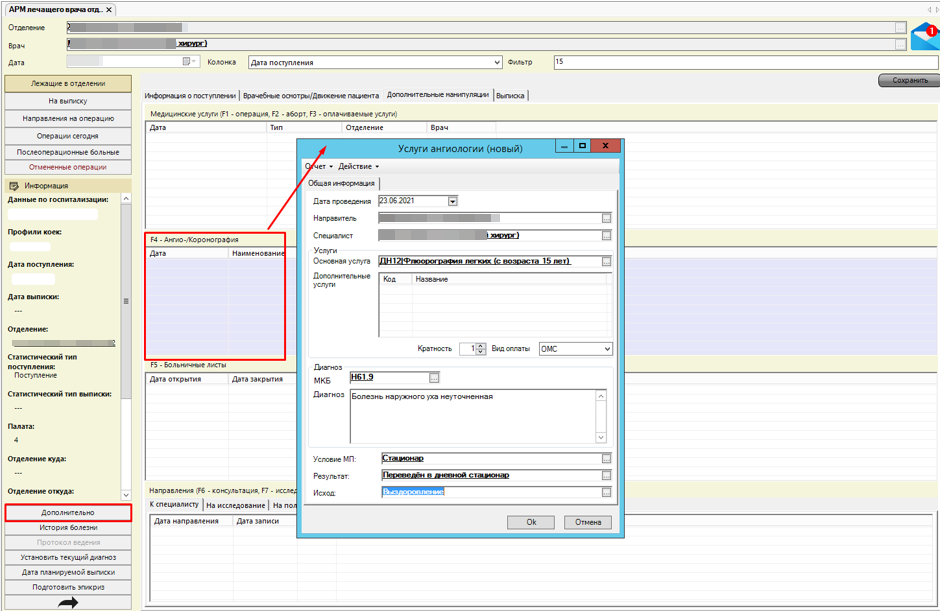Open История болезни
940x611 pixels.
[68, 528]
